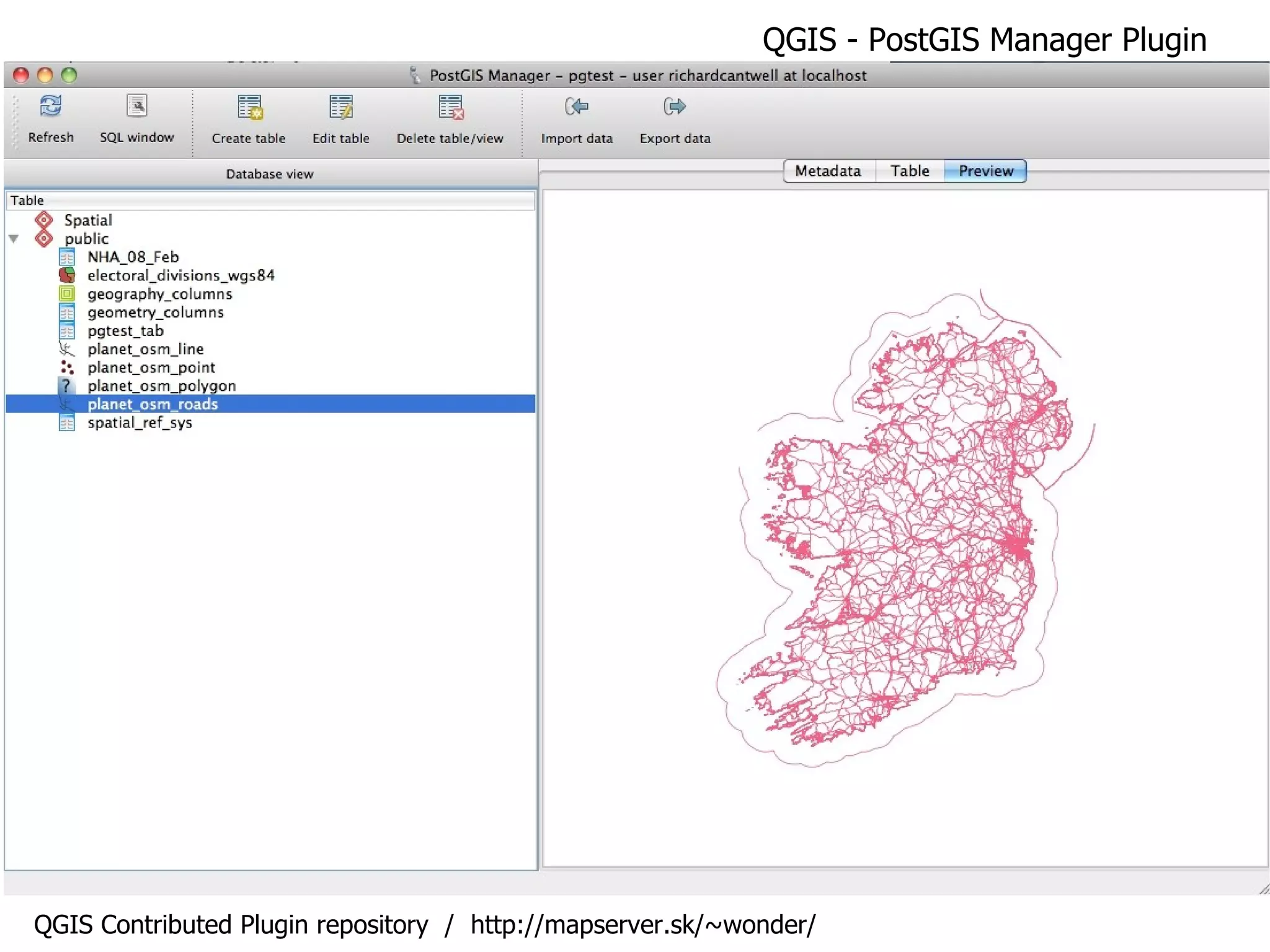
Task: Select the spatial_ref_sys table
Action: [x=140, y=423]
